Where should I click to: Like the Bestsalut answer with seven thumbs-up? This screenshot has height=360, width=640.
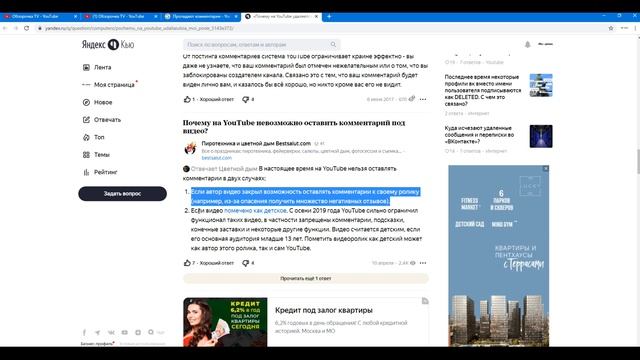187,263
